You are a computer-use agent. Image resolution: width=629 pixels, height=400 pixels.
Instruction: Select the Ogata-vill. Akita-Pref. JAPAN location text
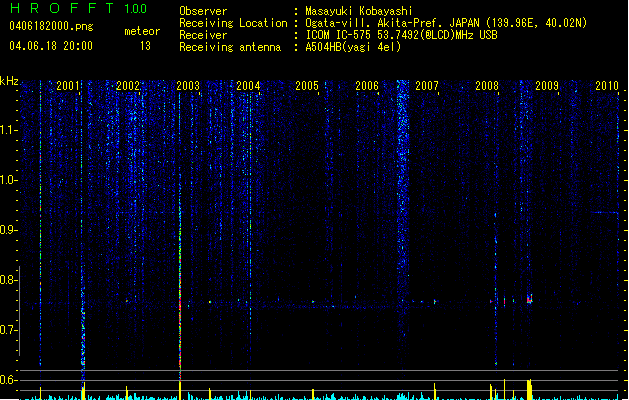pos(446,23)
